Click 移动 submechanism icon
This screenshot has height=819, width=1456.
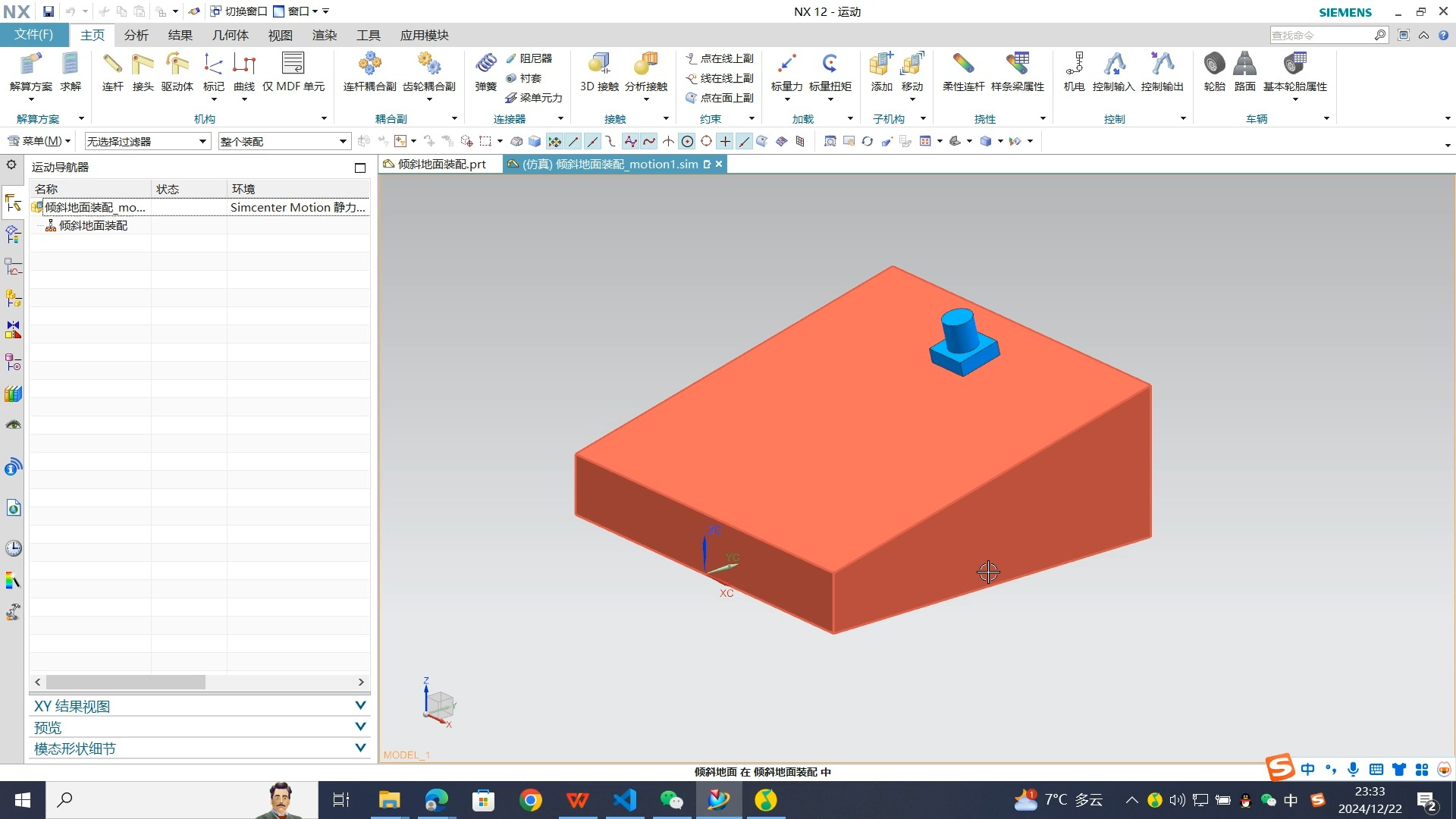coord(912,72)
